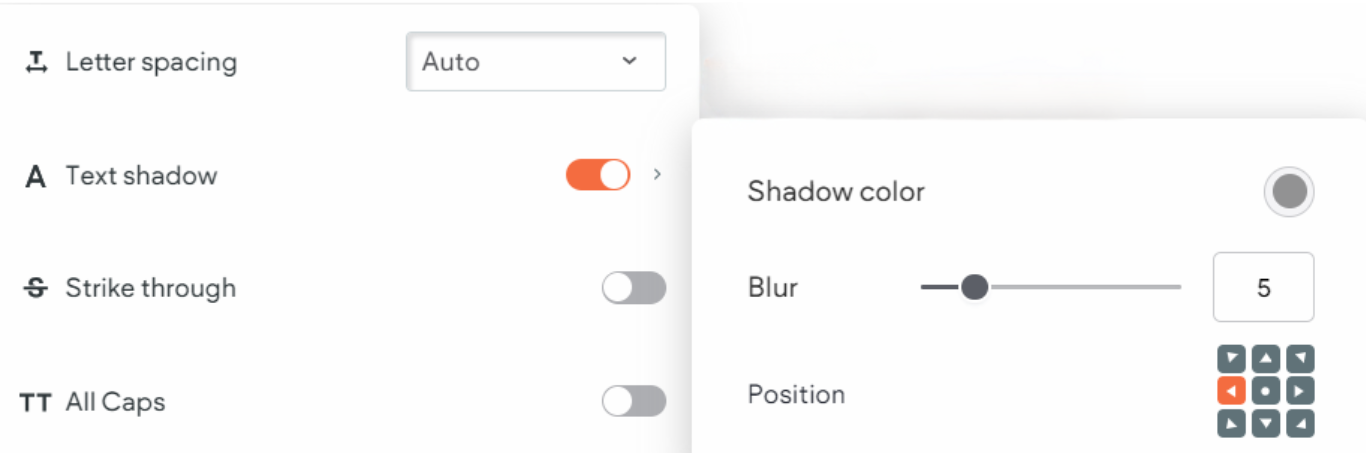
Task: Set shadow position to right arrow
Action: click(1301, 391)
